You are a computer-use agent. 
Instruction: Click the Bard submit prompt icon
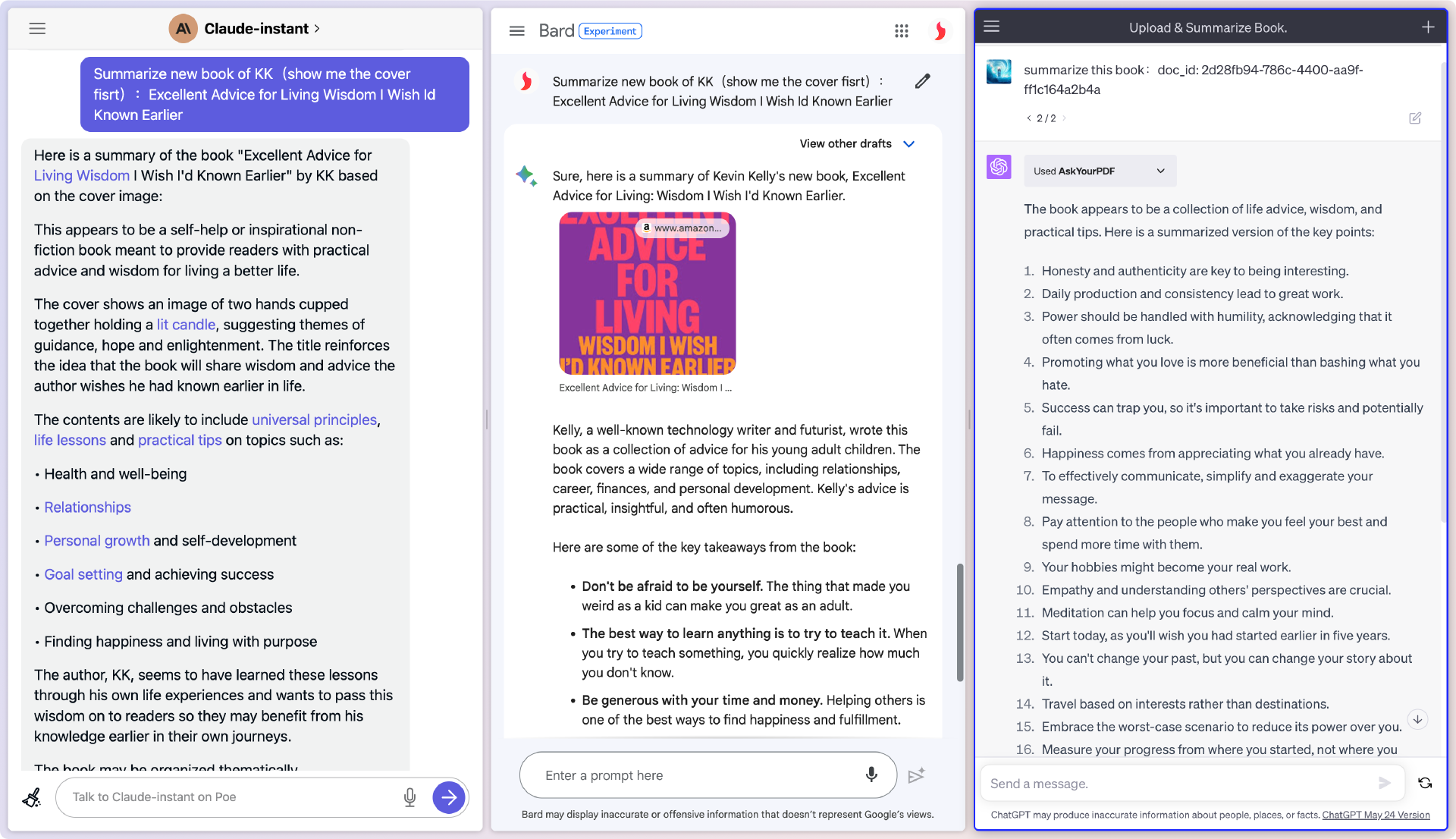click(916, 775)
